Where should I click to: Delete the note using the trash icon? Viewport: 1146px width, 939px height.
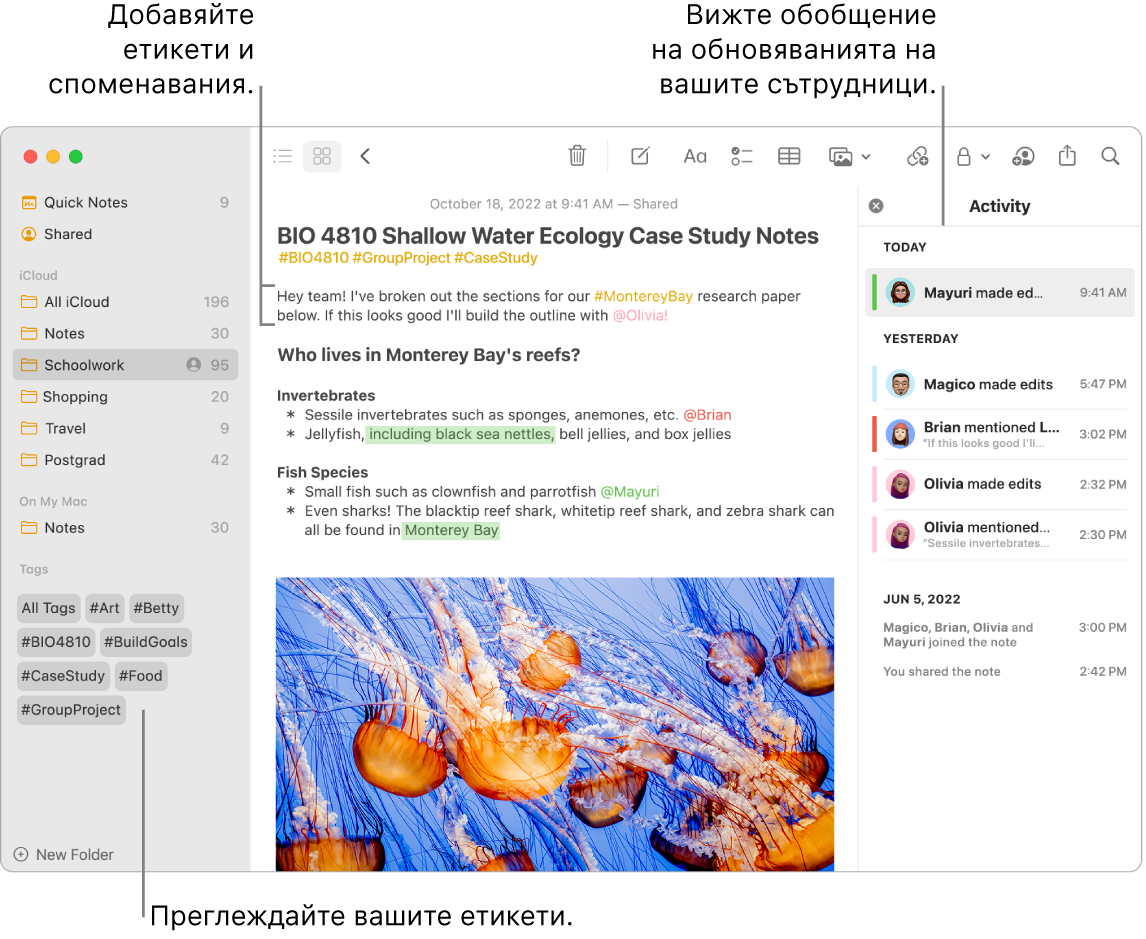pyautogui.click(x=577, y=156)
